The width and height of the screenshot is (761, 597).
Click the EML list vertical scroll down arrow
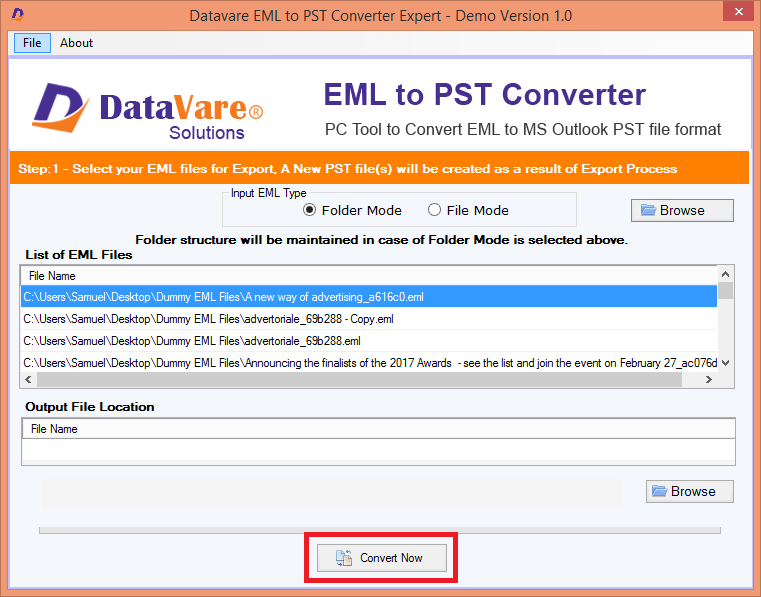(x=726, y=363)
